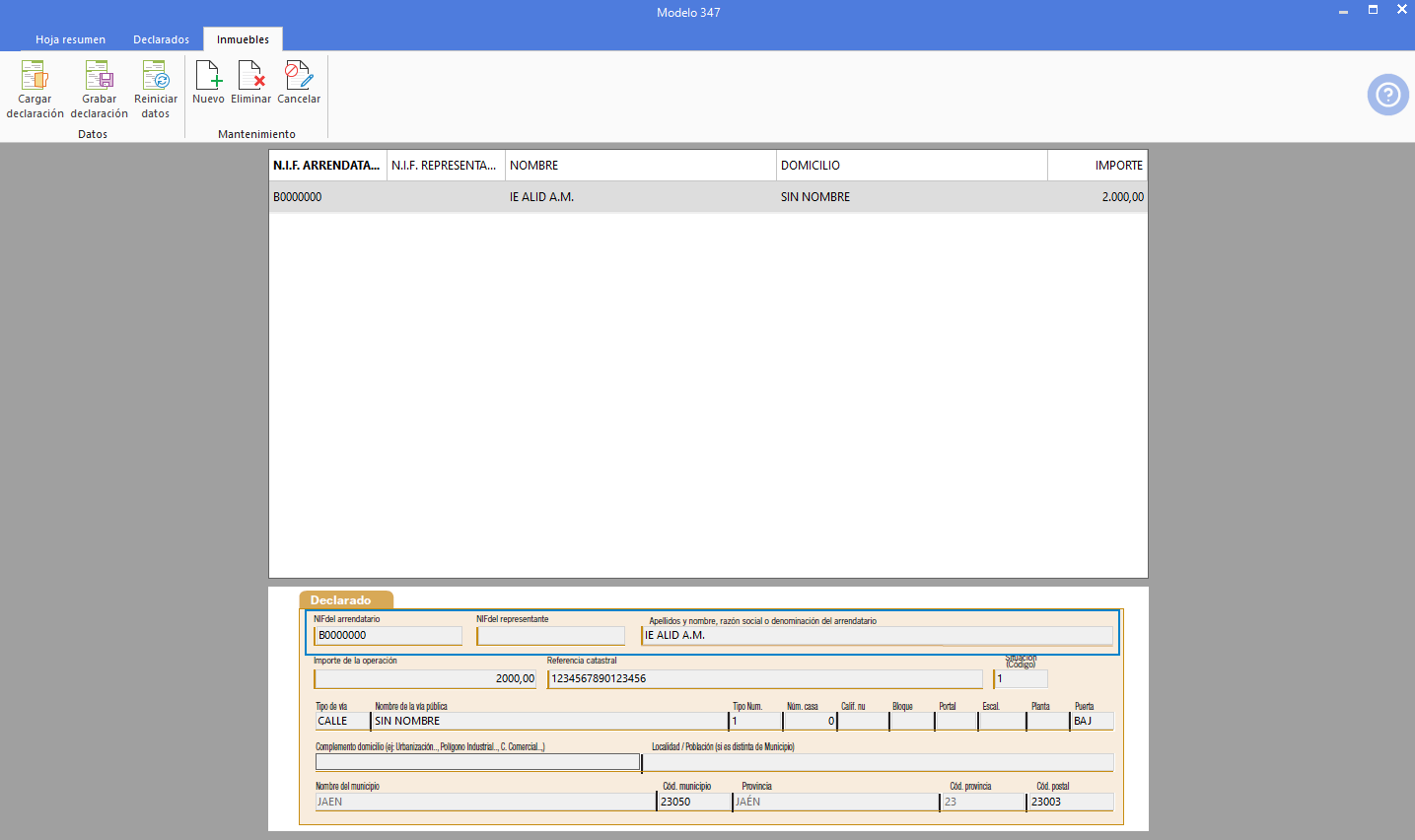Screen dimensions: 1415x840
Task: Click the IMPORTE column header
Action: click(1097, 166)
